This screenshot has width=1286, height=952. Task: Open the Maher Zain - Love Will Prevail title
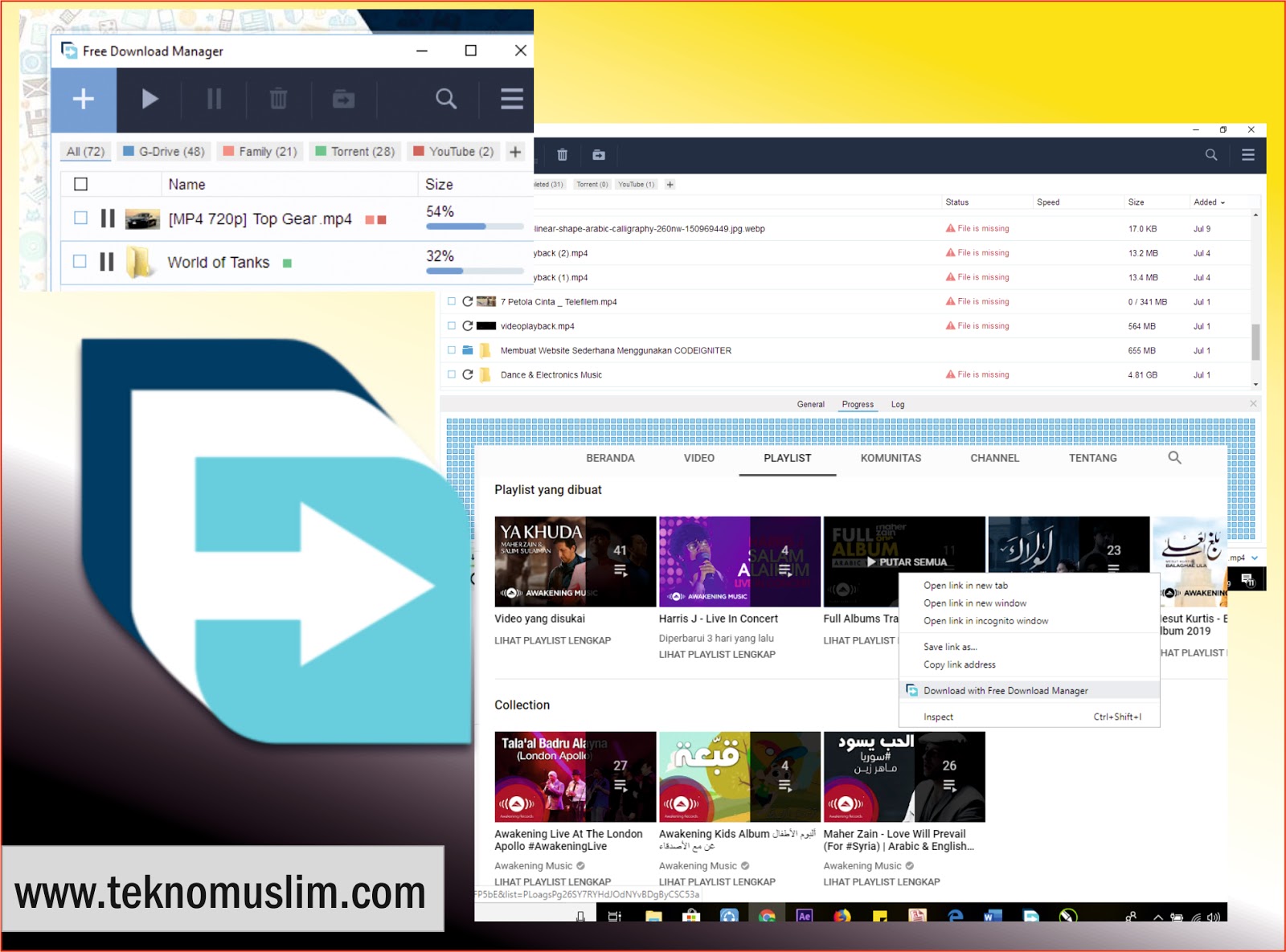pos(899,840)
